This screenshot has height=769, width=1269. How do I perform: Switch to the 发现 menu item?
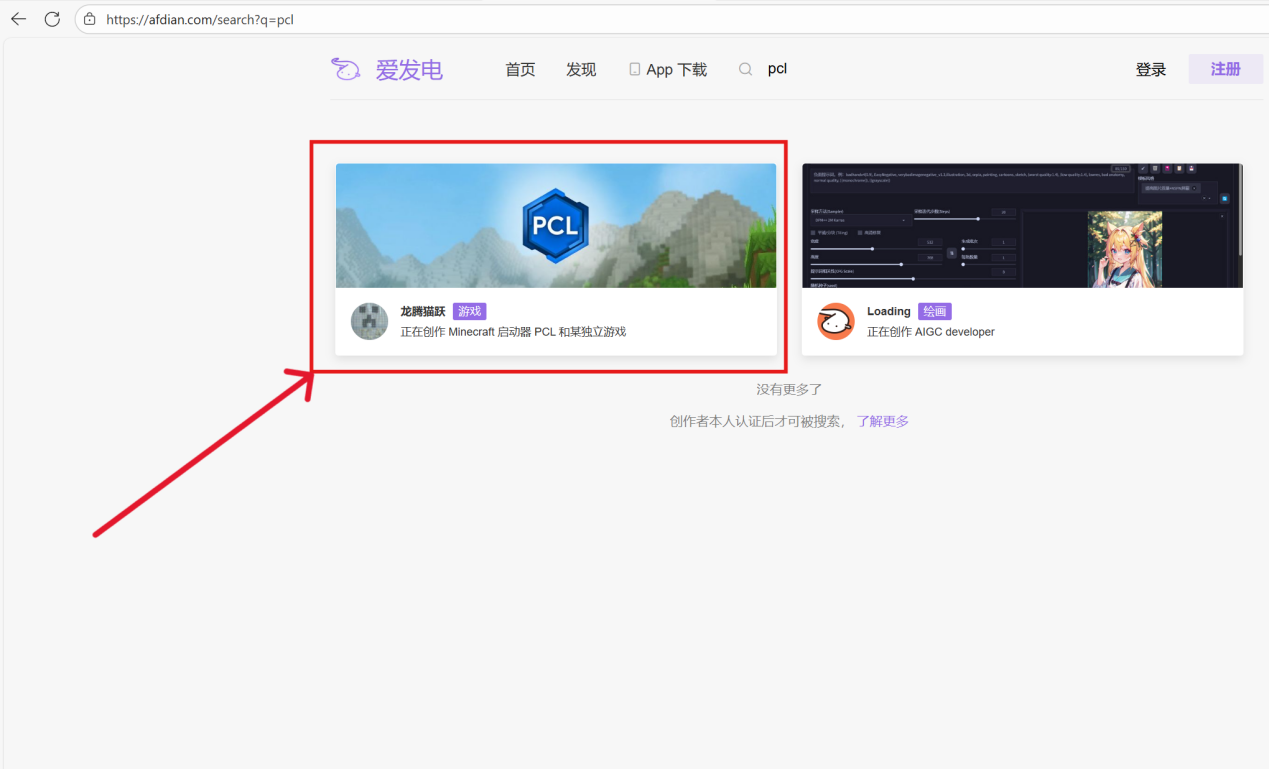click(x=580, y=68)
